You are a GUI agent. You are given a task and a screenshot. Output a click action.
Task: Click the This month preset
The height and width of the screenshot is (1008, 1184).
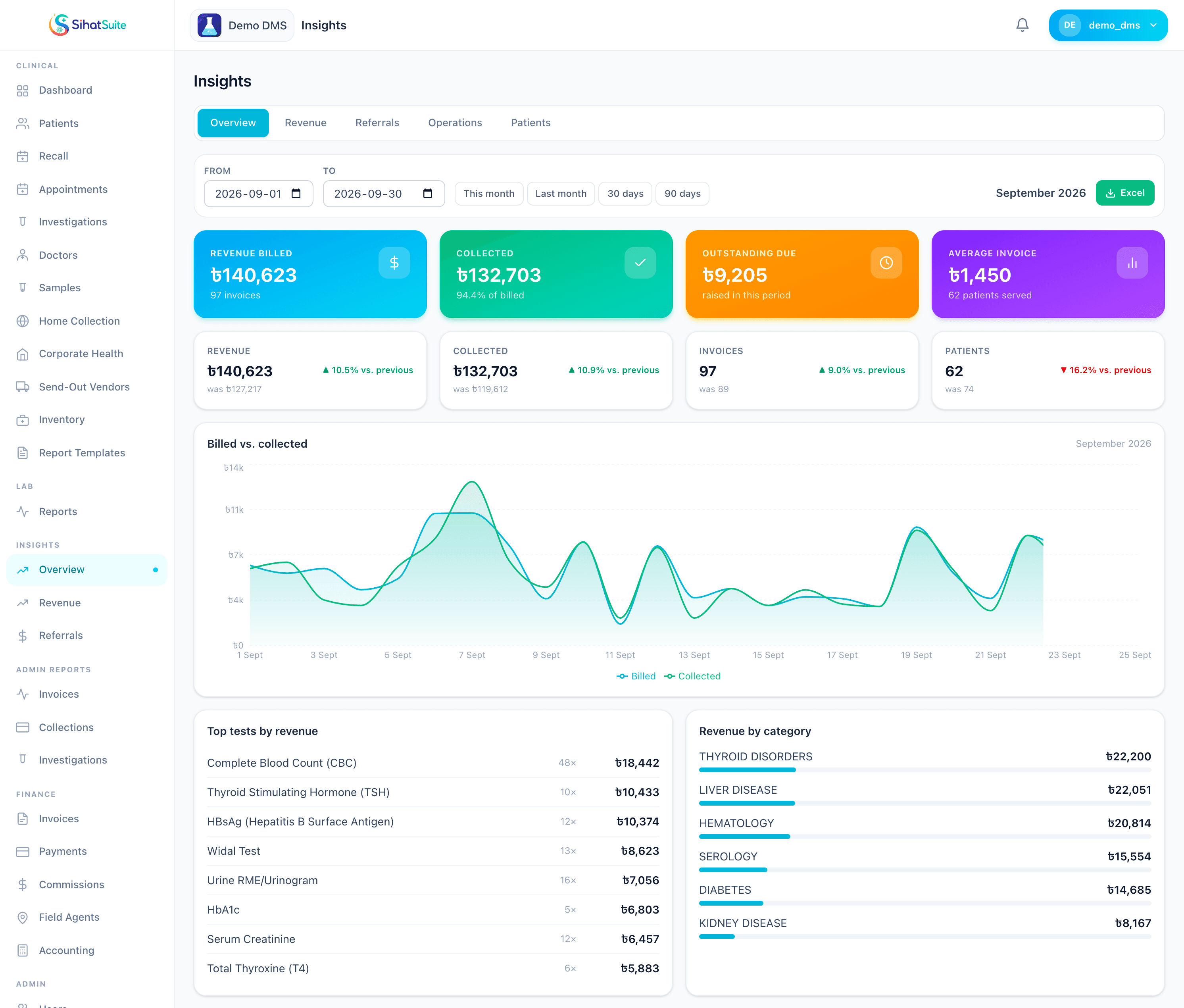coord(489,194)
